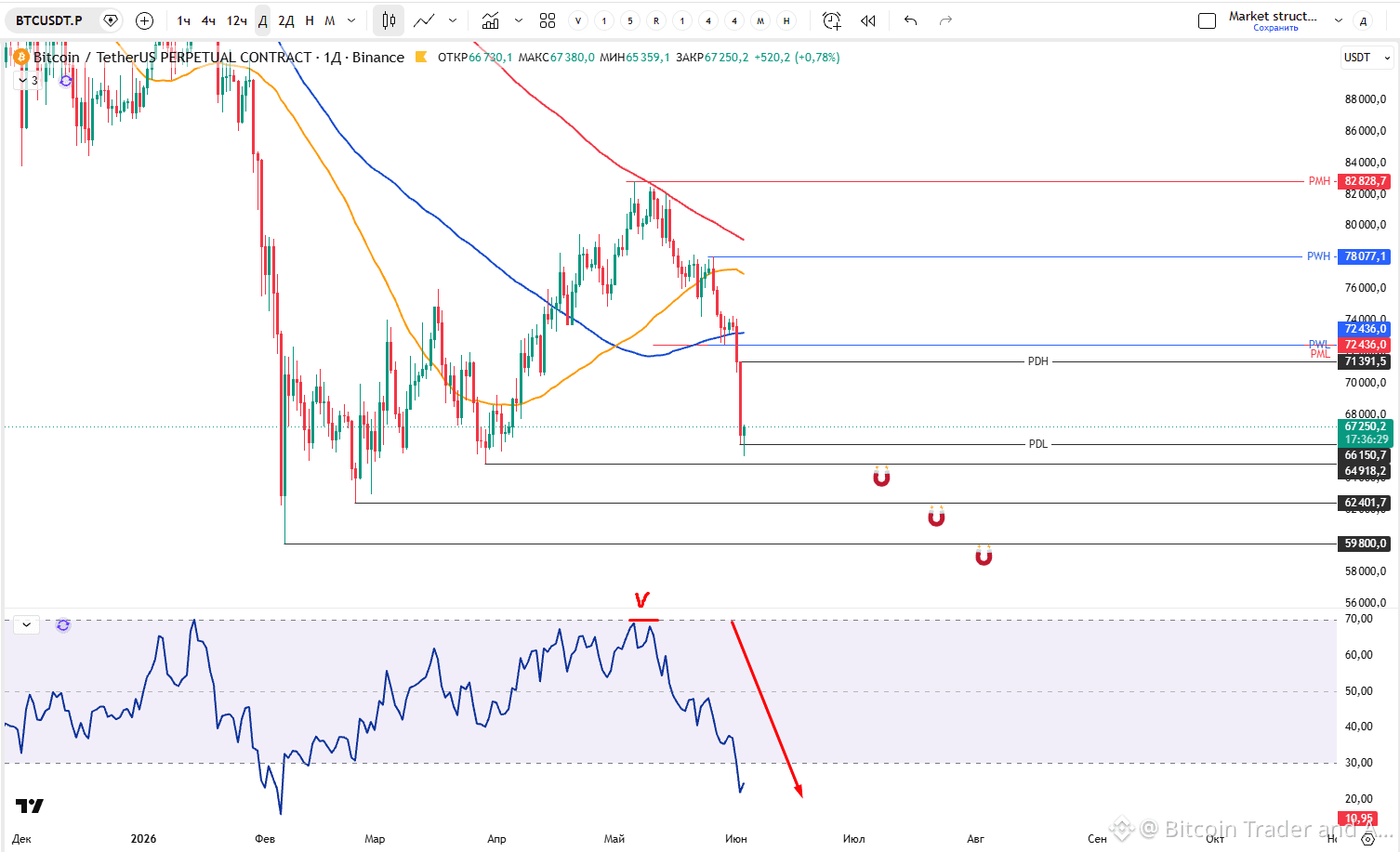Click the purple refresh icon in RSI pane

(63, 625)
